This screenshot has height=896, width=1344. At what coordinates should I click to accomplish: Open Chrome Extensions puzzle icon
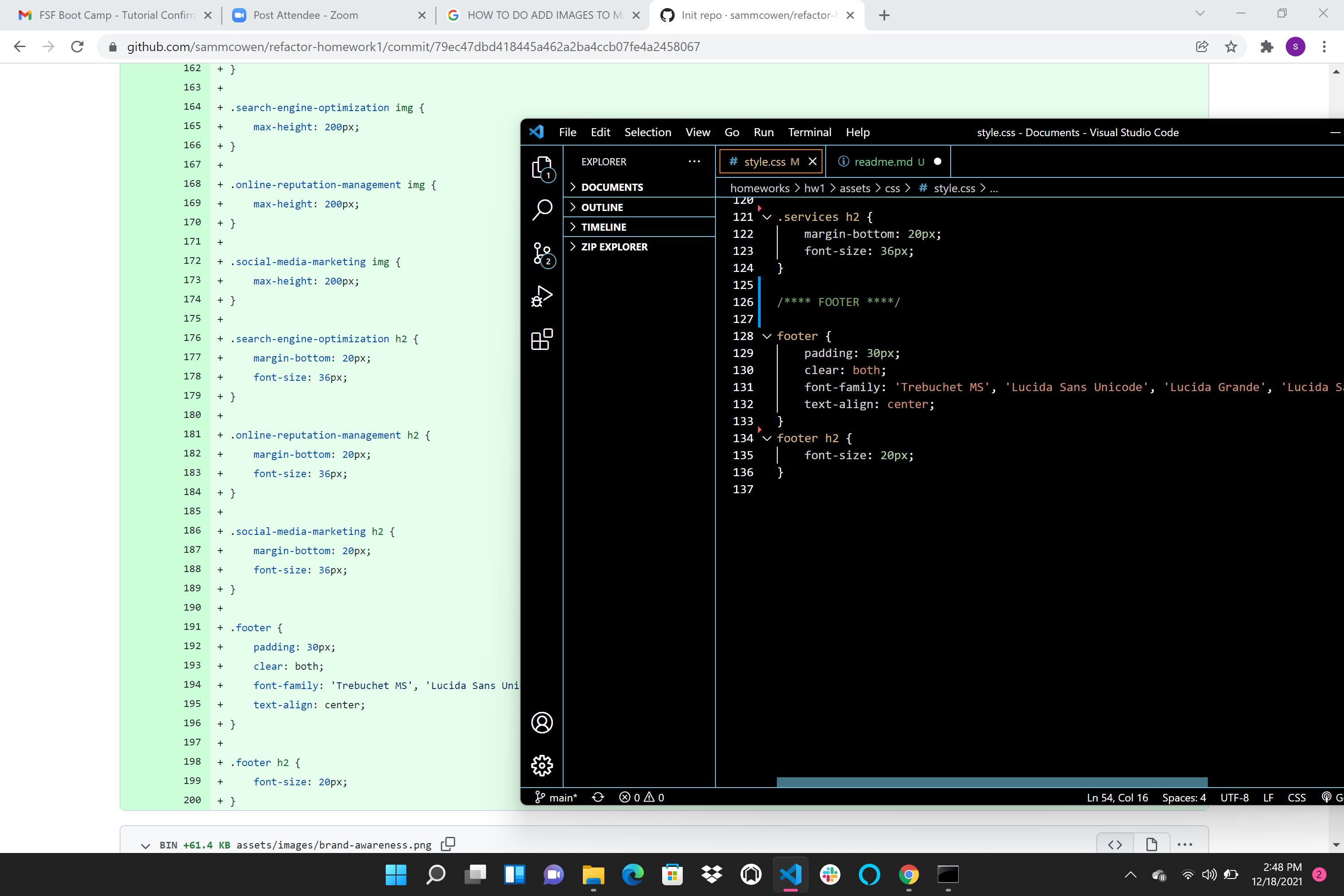pos(1266,47)
